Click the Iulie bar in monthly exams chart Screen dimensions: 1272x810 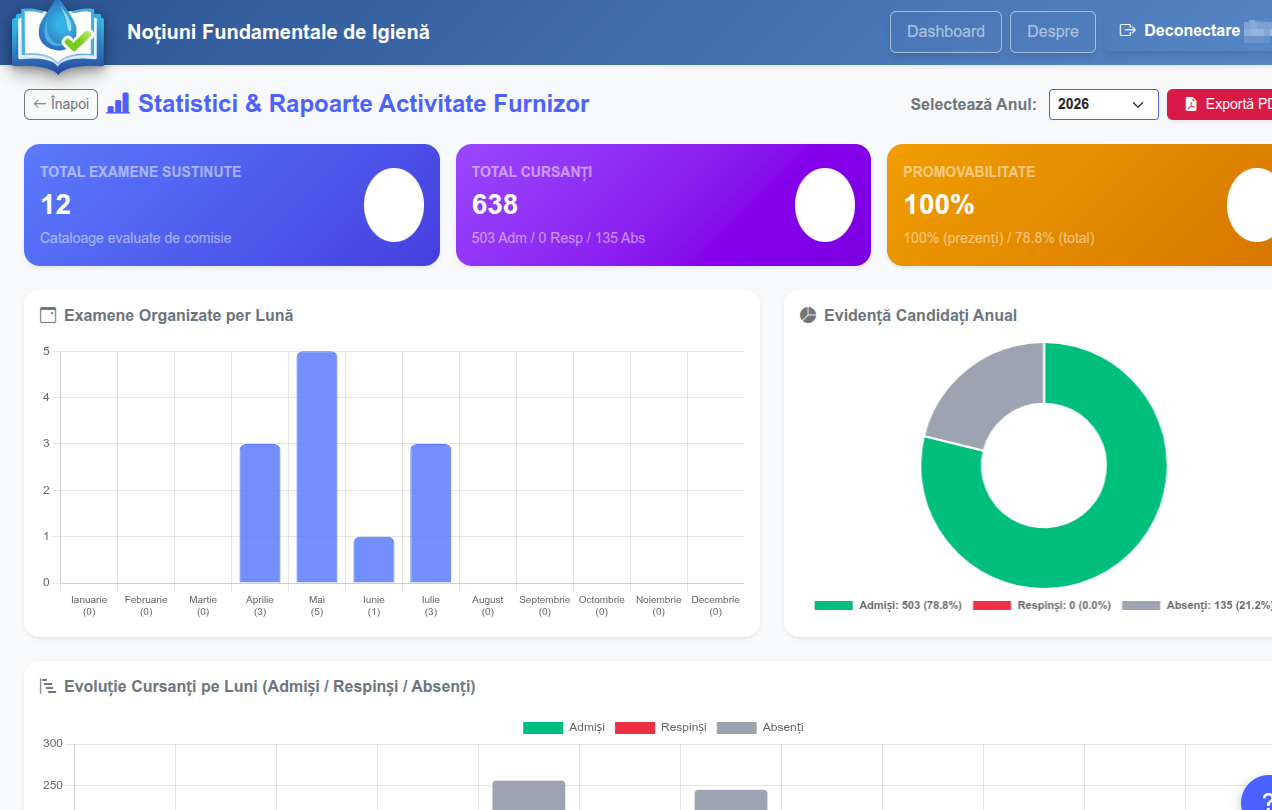(x=431, y=513)
